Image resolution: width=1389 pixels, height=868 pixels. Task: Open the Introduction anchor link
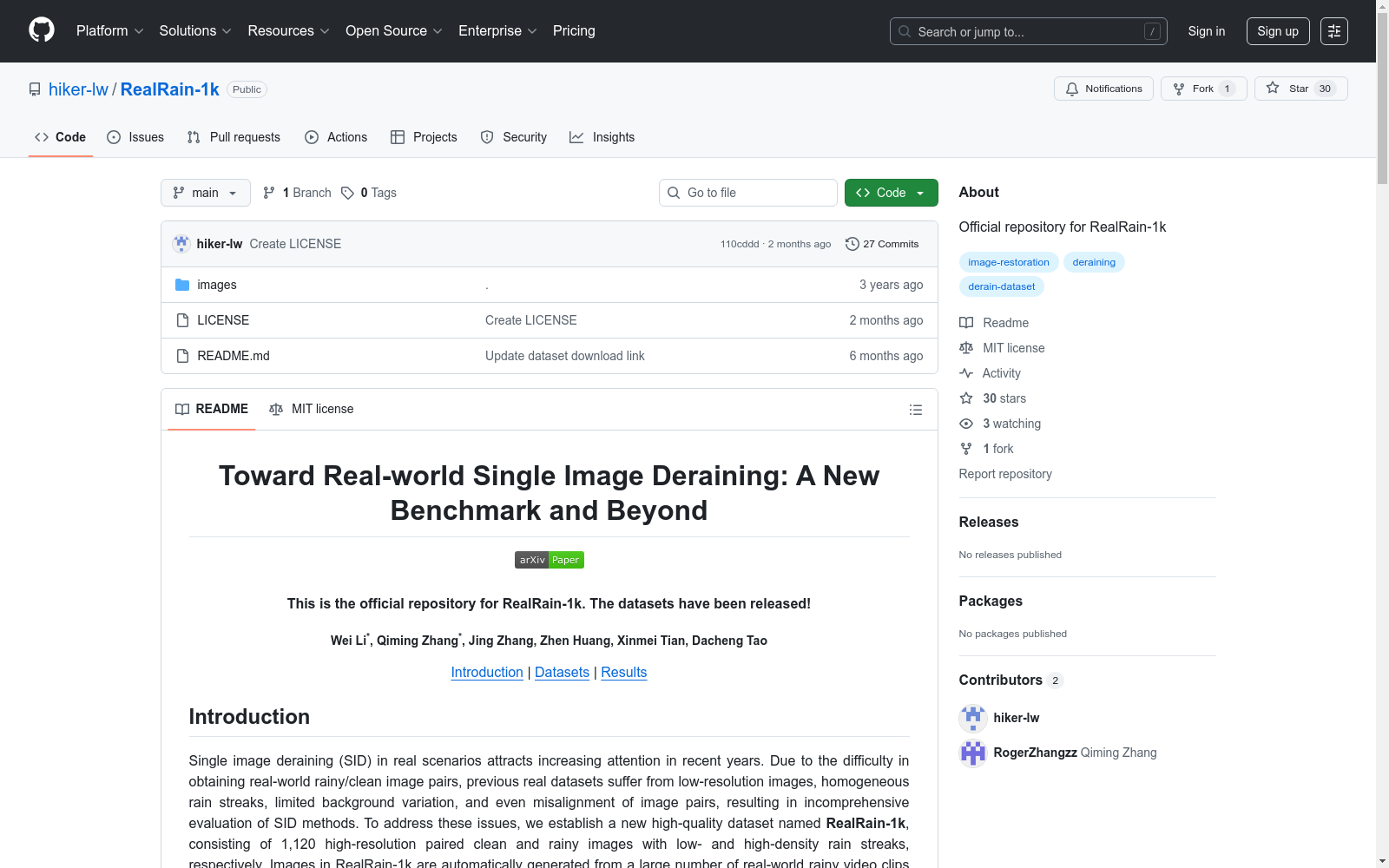(487, 673)
